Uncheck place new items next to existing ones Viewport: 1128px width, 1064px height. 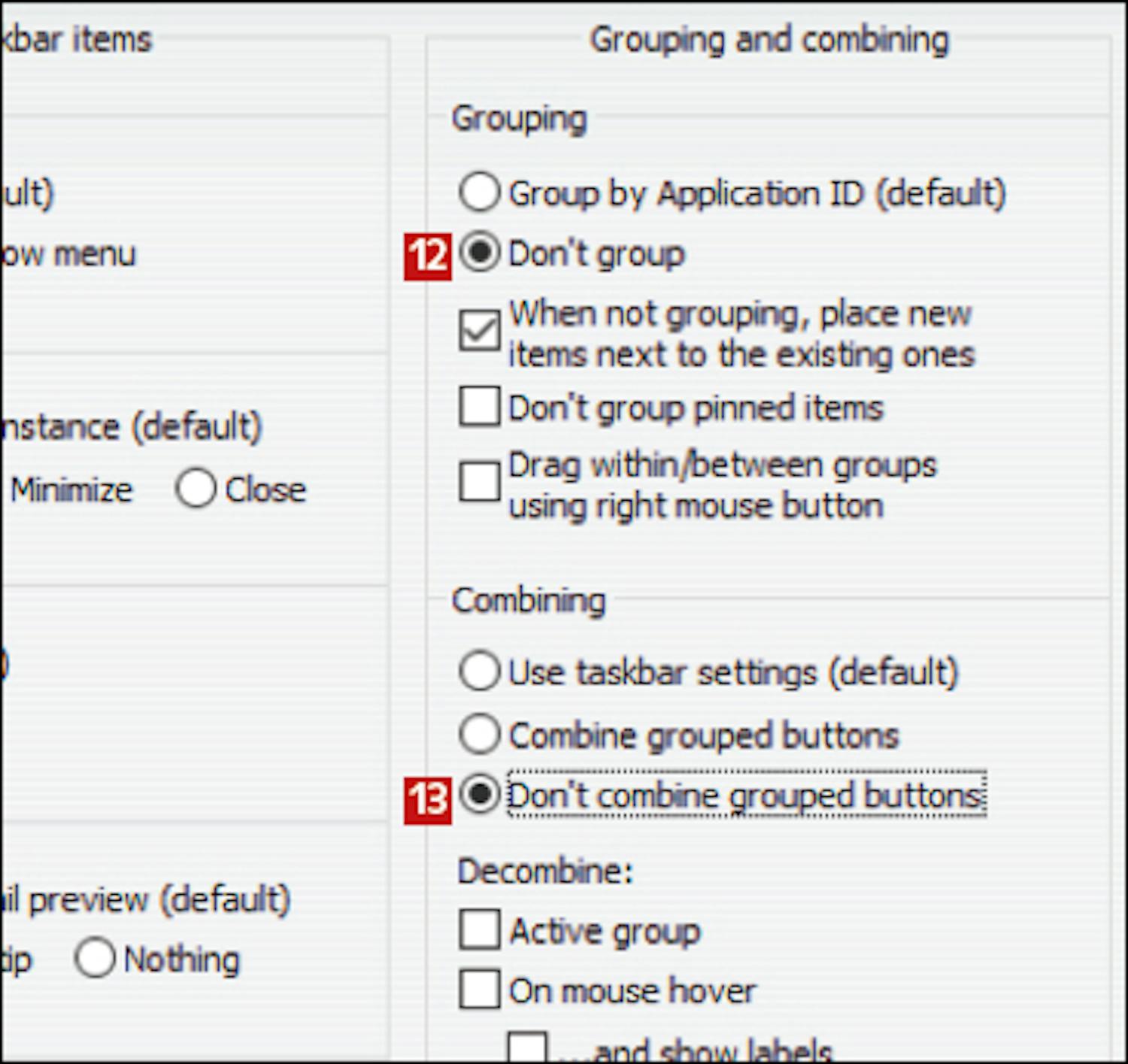[x=479, y=332]
